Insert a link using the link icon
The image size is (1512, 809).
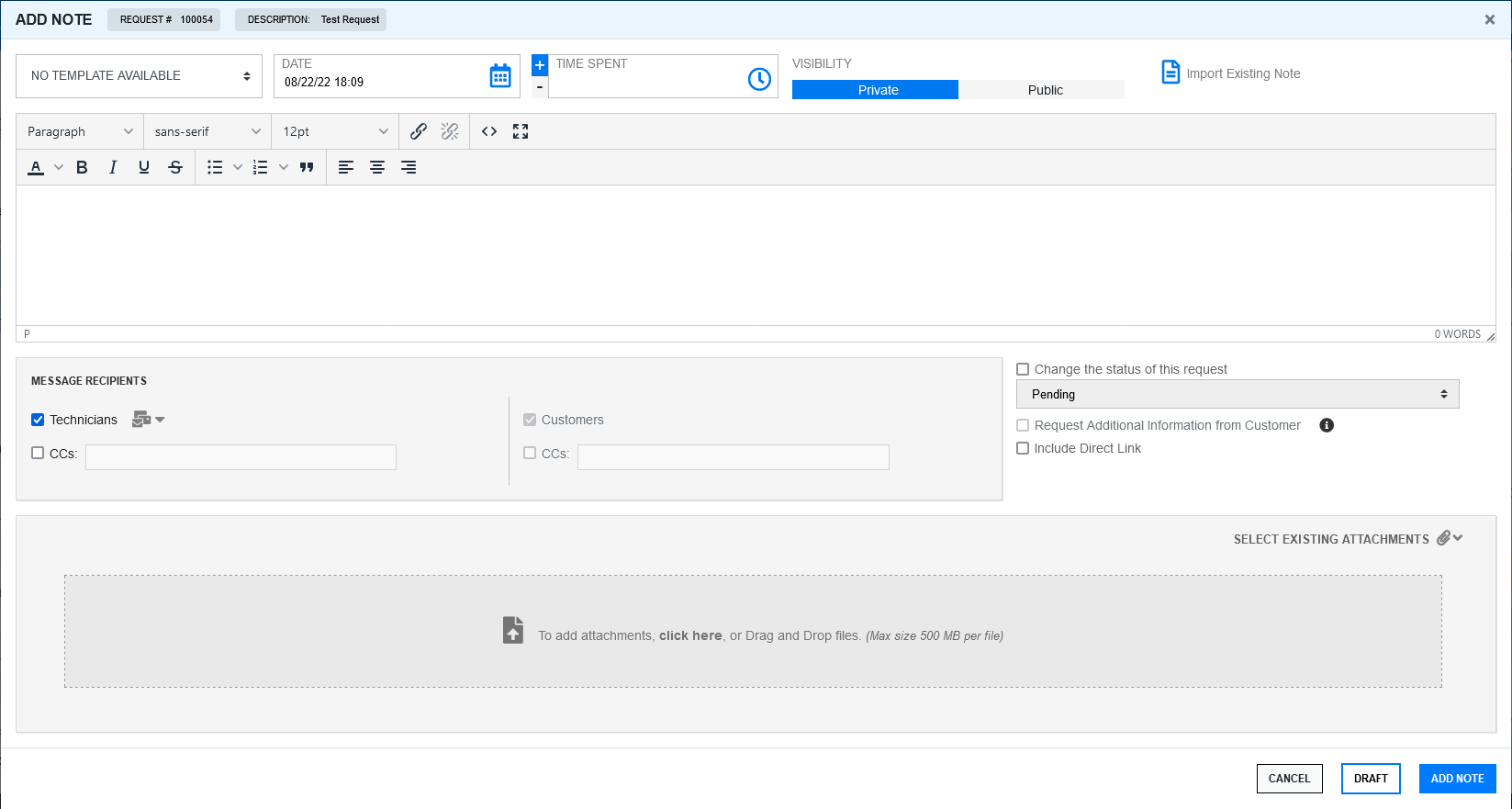coord(419,131)
